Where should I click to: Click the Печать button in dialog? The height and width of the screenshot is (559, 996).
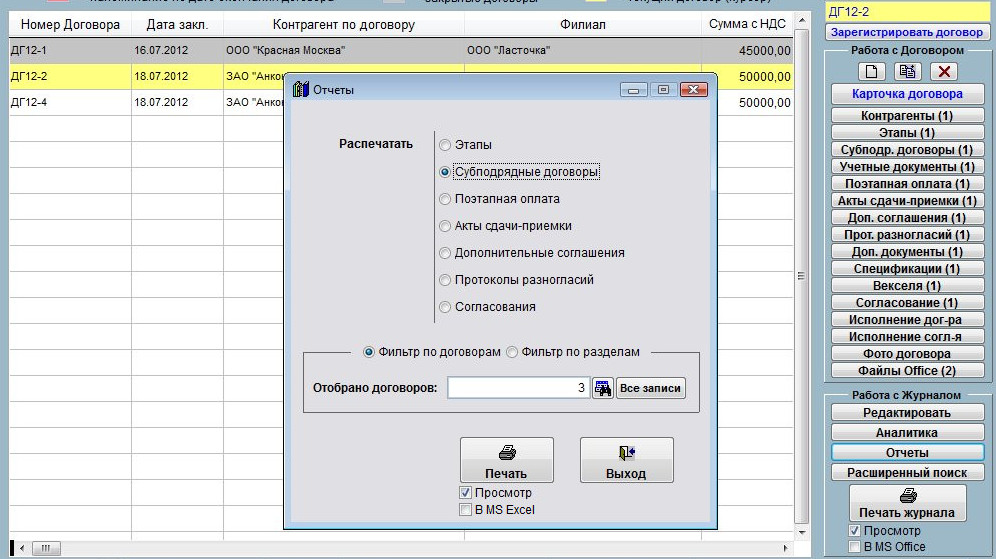pyautogui.click(x=506, y=460)
